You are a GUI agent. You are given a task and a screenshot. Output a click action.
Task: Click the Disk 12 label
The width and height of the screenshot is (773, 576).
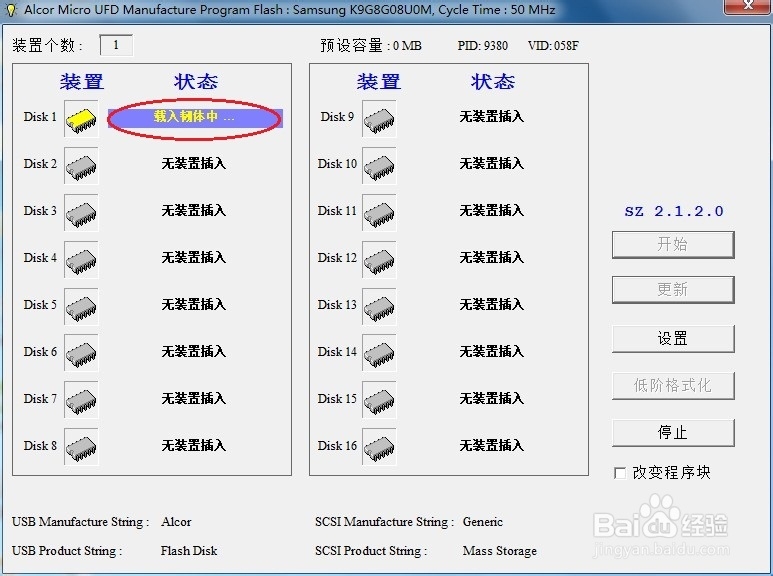click(x=337, y=258)
